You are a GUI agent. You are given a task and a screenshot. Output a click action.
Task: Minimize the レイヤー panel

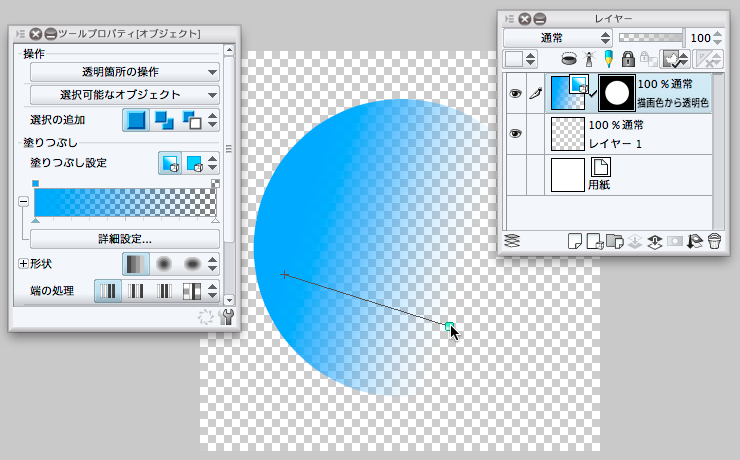click(539, 19)
